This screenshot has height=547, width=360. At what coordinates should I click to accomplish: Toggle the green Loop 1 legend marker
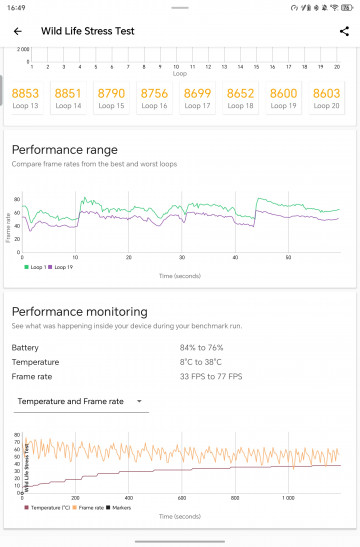(27, 267)
